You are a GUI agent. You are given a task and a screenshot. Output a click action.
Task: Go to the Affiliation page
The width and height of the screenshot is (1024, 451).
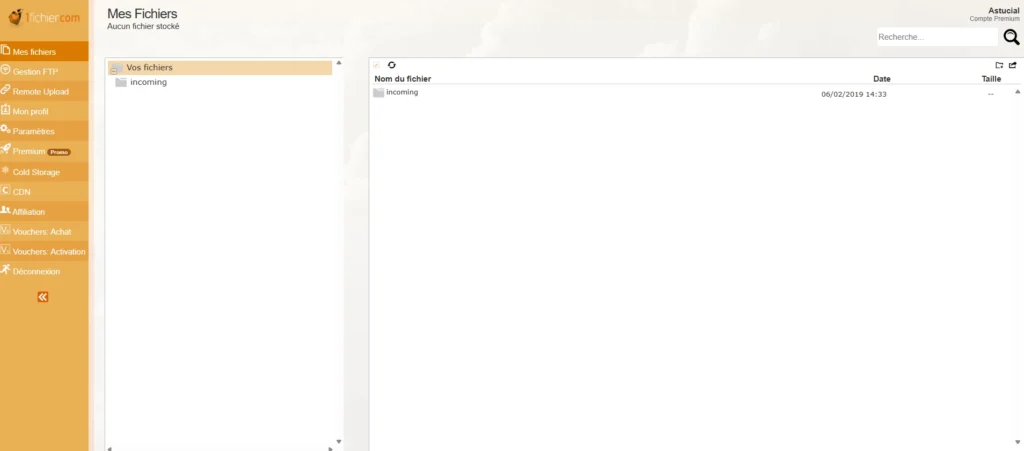(x=44, y=211)
